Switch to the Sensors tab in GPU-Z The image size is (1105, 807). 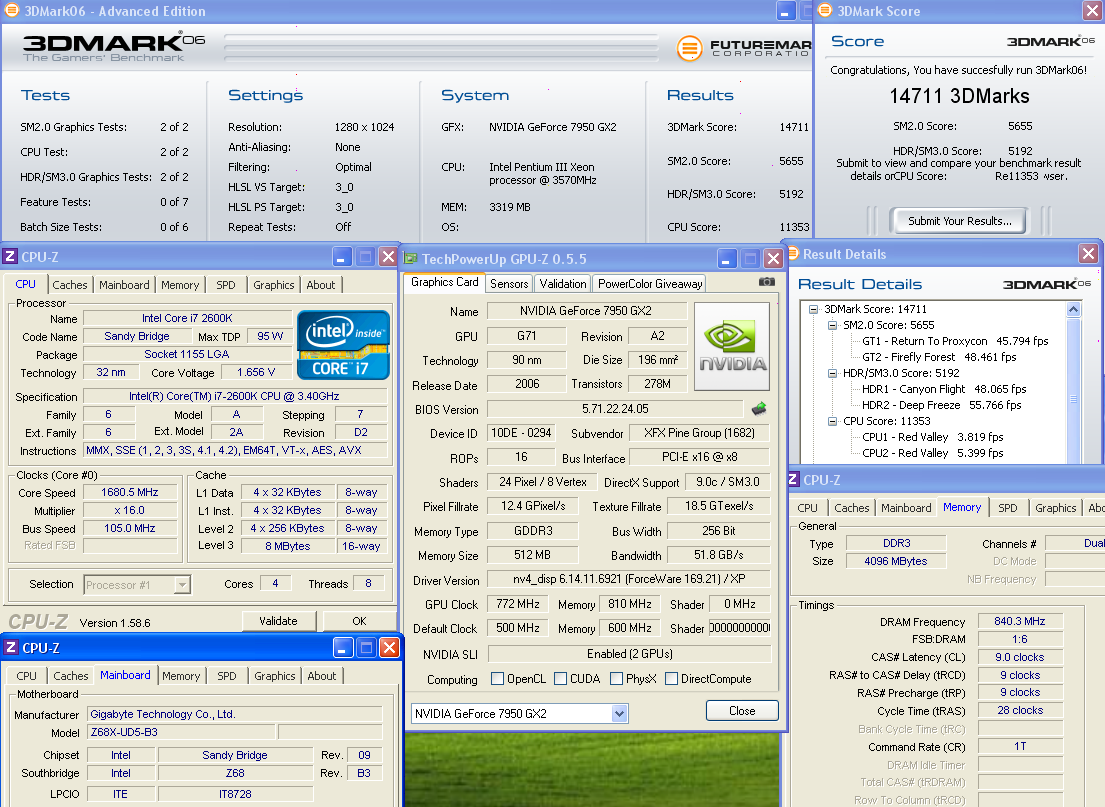509,283
